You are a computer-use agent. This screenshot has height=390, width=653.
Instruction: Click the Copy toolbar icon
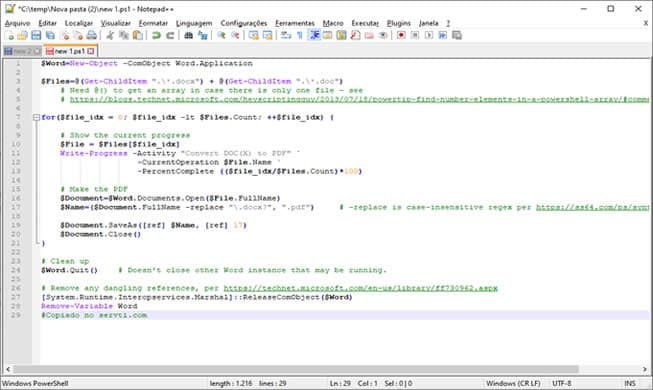coord(124,35)
